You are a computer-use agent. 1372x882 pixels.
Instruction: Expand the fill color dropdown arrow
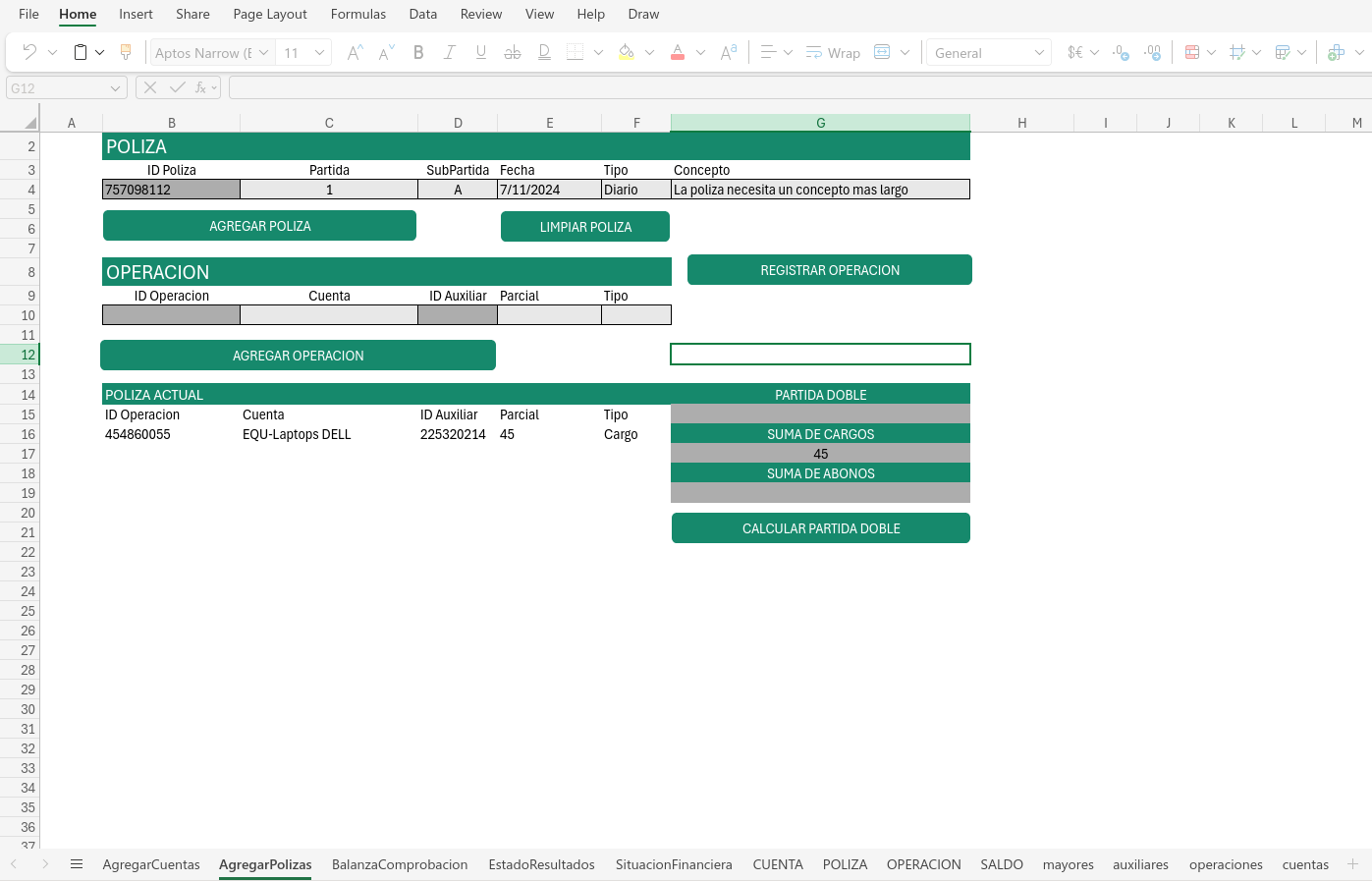649,52
